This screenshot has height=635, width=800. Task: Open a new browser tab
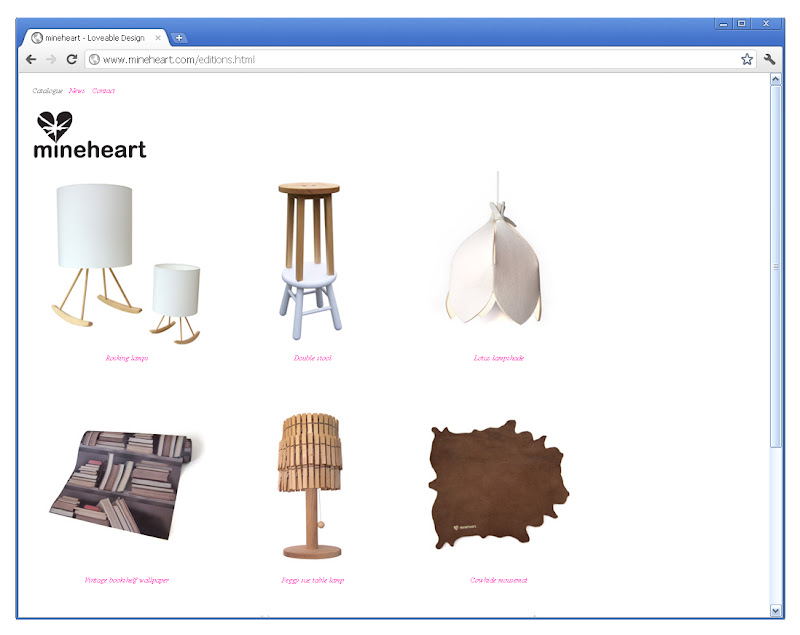(178, 35)
